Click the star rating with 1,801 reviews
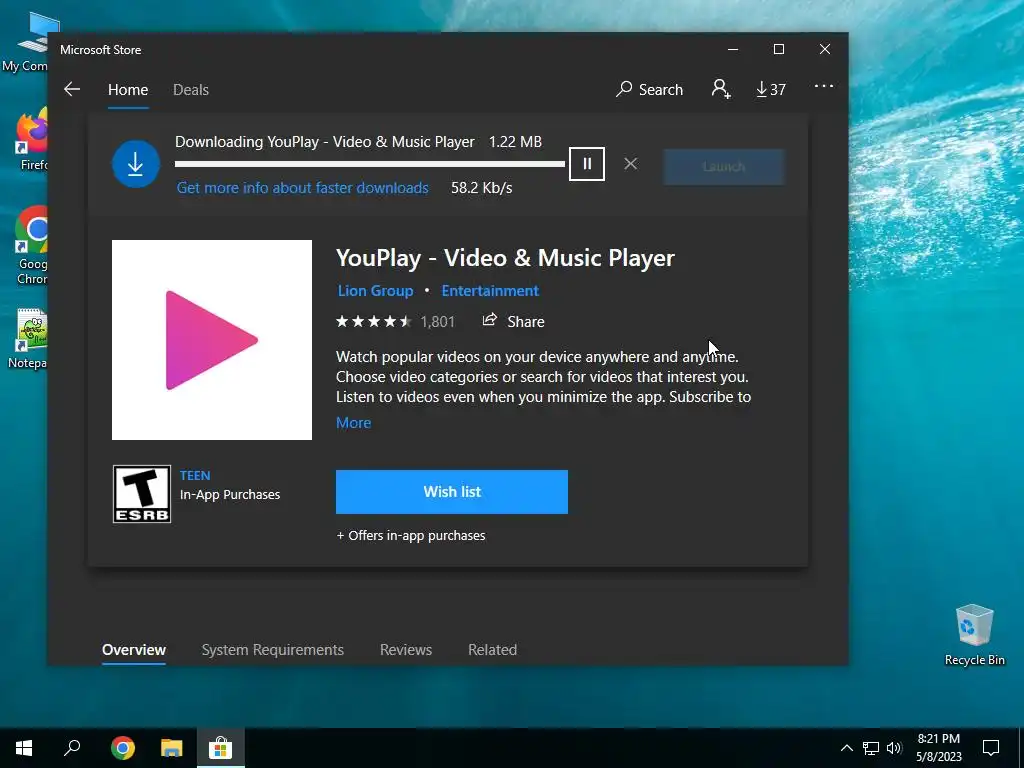The image size is (1024, 768). pos(395,321)
